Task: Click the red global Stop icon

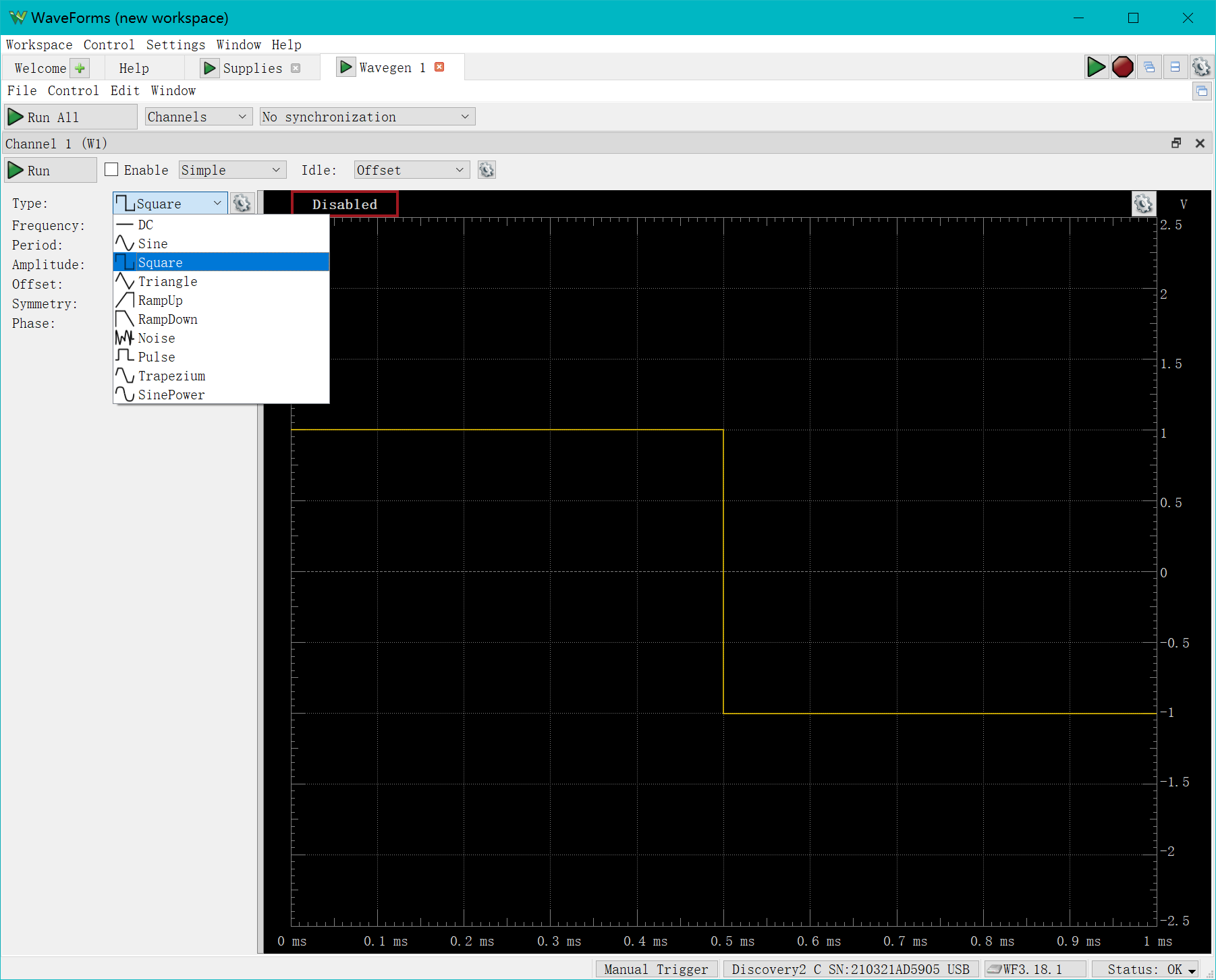Action: pyautogui.click(x=1123, y=67)
